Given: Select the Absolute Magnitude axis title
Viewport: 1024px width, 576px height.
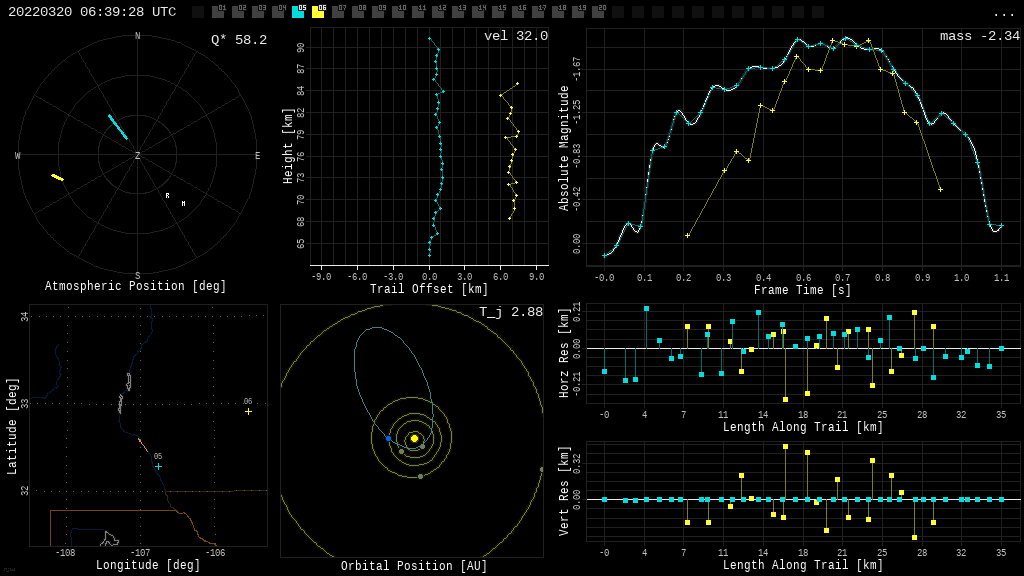Looking at the screenshot, I should pyautogui.click(x=564, y=148).
